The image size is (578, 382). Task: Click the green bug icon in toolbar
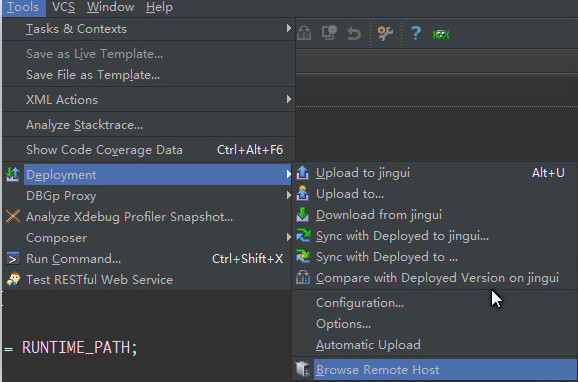441,35
